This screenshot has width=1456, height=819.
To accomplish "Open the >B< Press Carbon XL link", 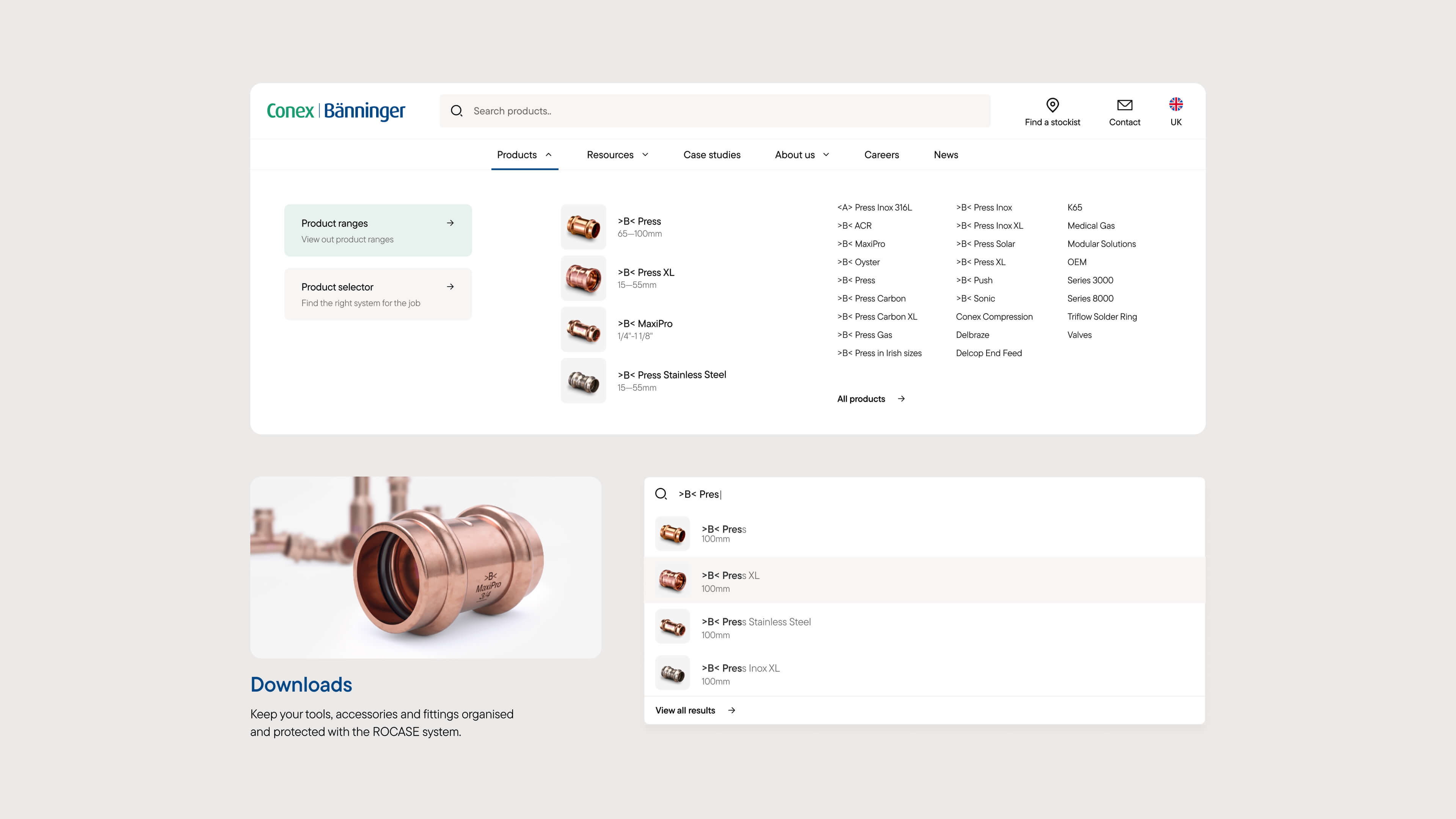I will point(877,317).
